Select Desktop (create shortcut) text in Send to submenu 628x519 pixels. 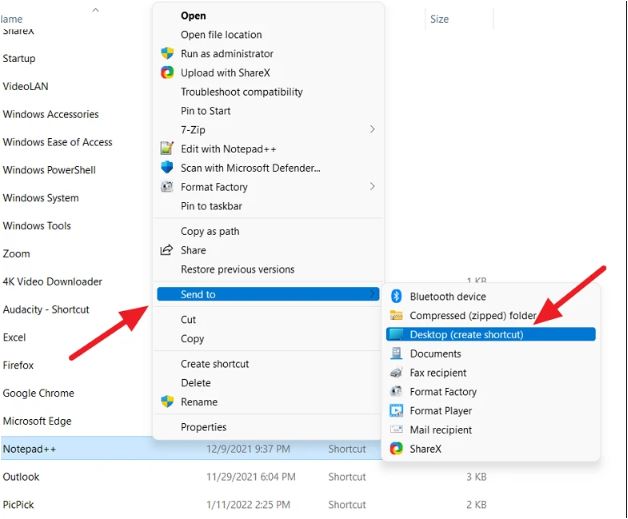(467, 335)
